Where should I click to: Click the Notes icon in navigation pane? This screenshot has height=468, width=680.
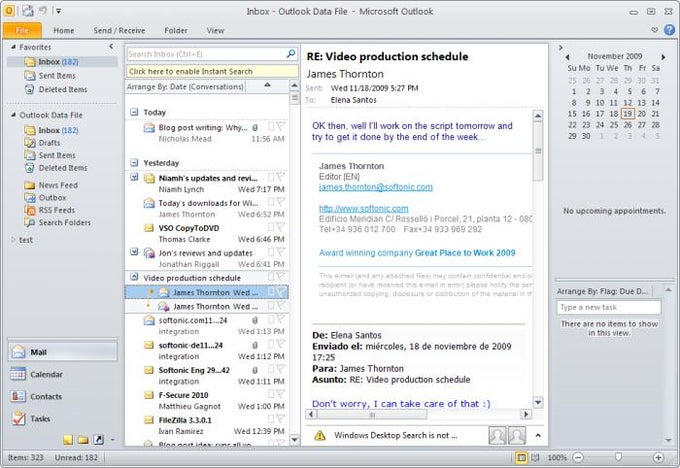[68, 440]
